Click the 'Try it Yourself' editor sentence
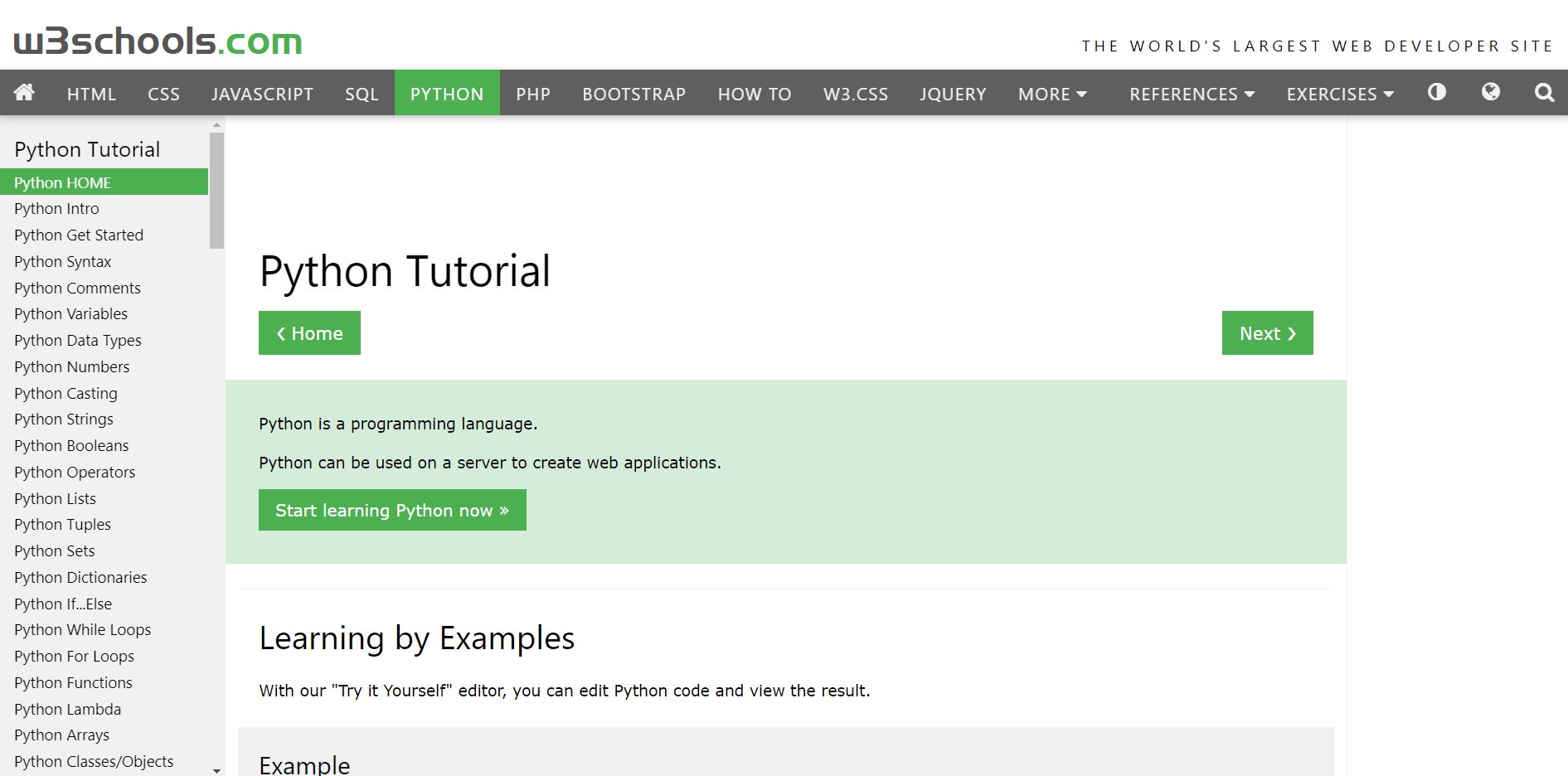Image resolution: width=1568 pixels, height=776 pixels. click(565, 691)
